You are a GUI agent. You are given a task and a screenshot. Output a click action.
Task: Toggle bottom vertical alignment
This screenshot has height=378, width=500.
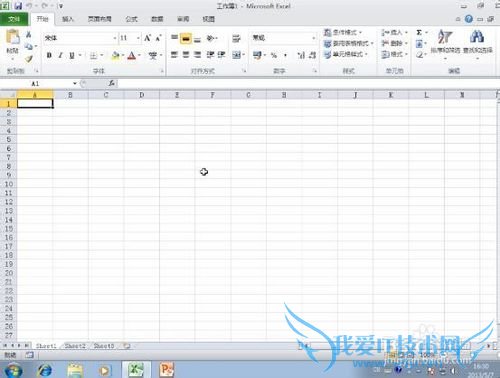click(x=197, y=39)
